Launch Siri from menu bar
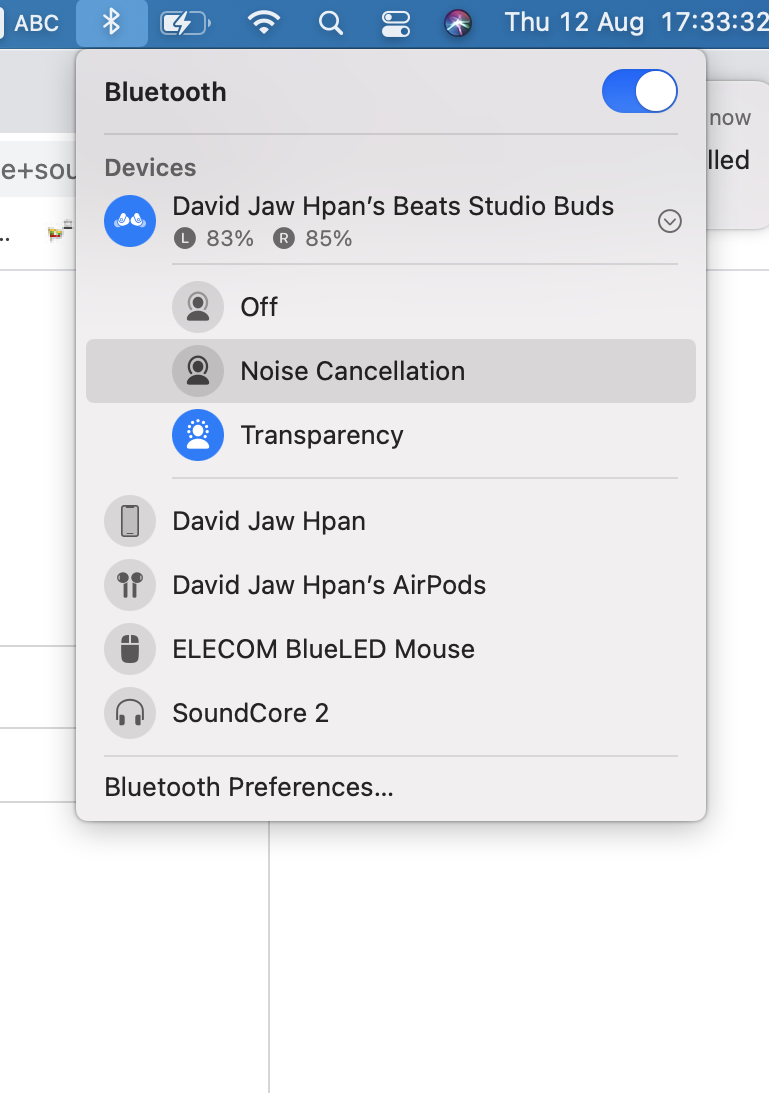The width and height of the screenshot is (769, 1093). [x=458, y=23]
